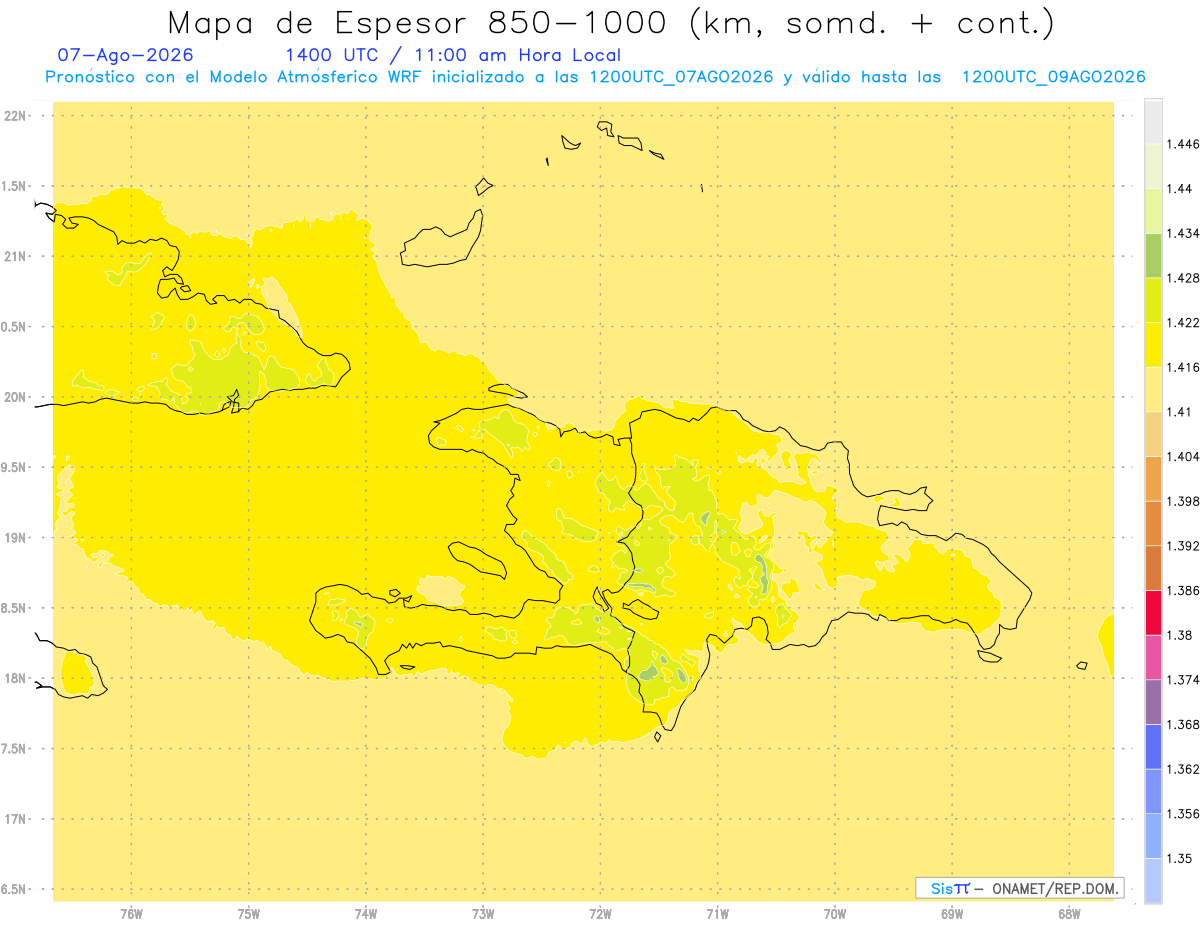The image size is (1200, 927).
Task: Click the 76W longitude axis label
Action: (131, 914)
